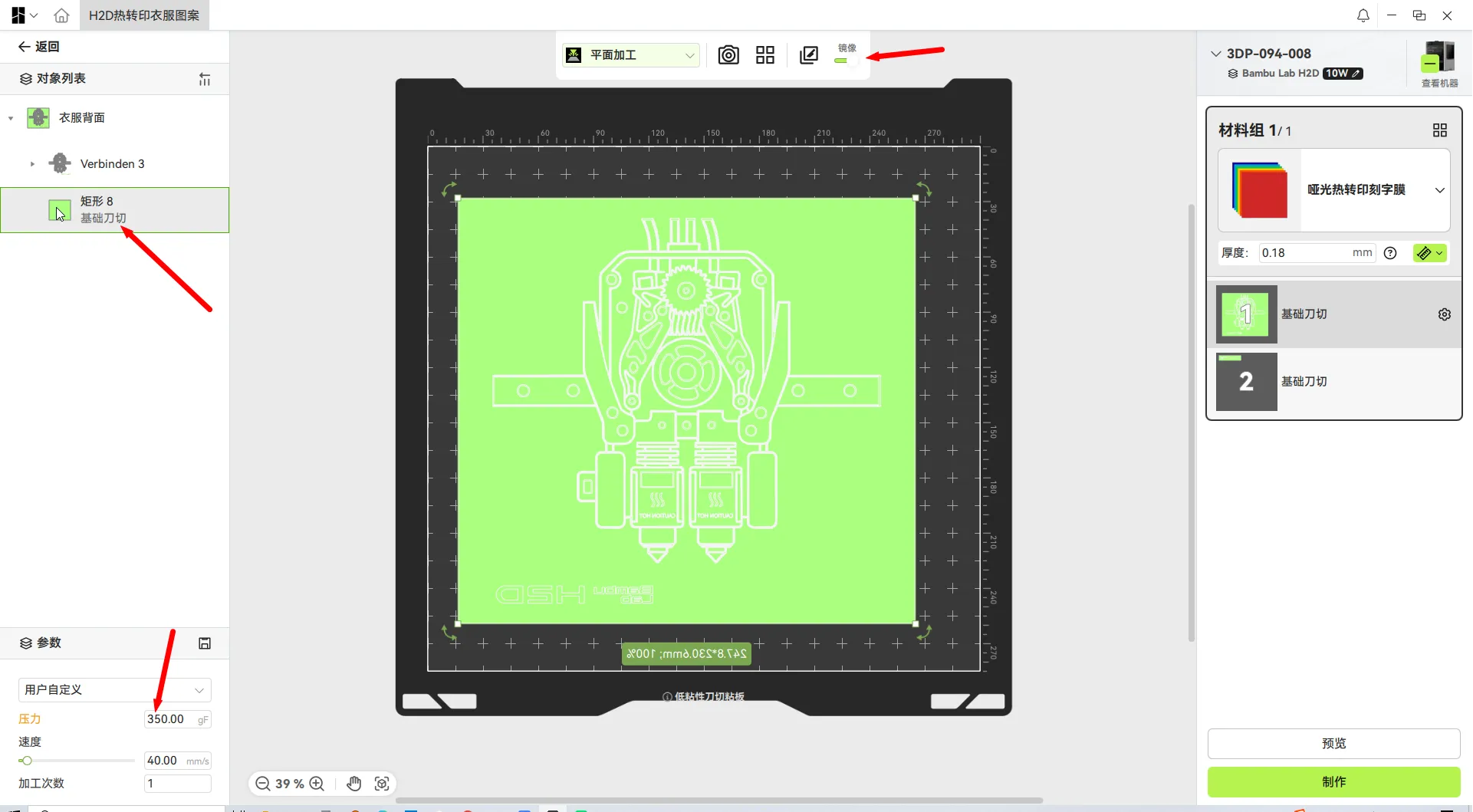Select the image edit tool on toolbar
This screenshot has width=1473, height=812.
[x=808, y=54]
